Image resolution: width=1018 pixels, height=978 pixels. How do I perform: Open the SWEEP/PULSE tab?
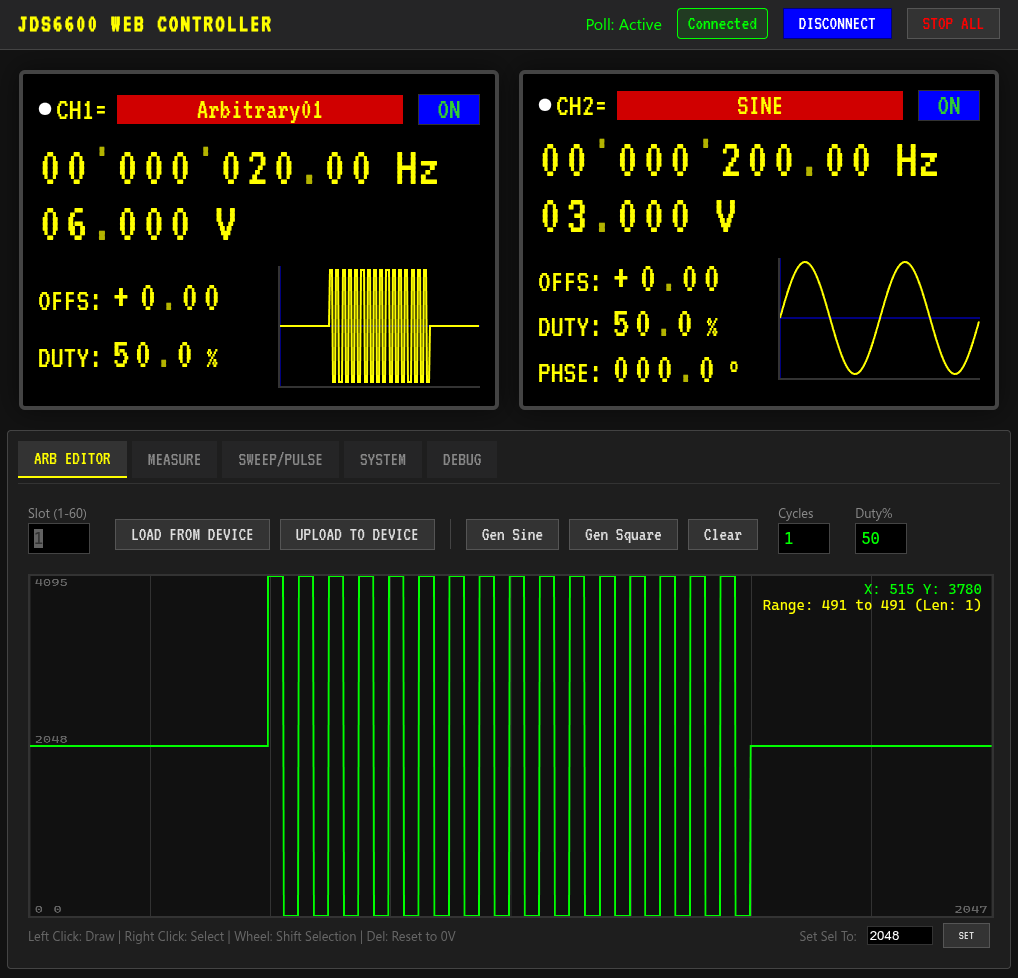coord(280,460)
